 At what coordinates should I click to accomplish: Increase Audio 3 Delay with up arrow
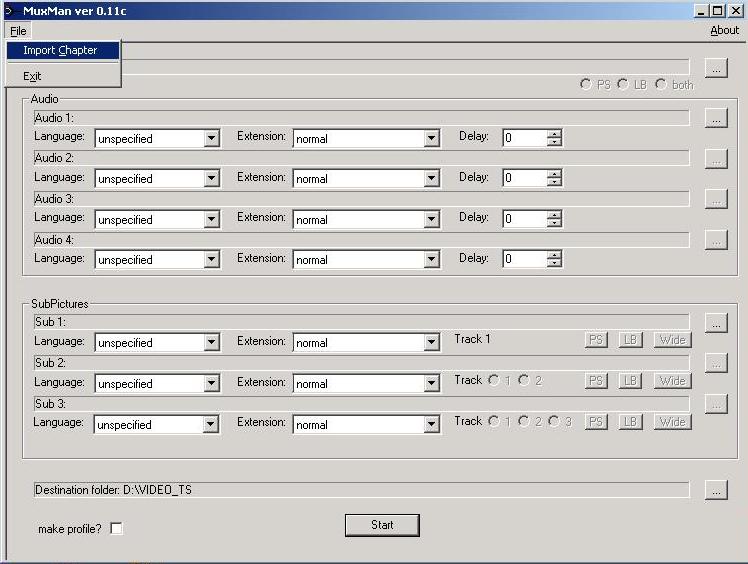coord(554,215)
